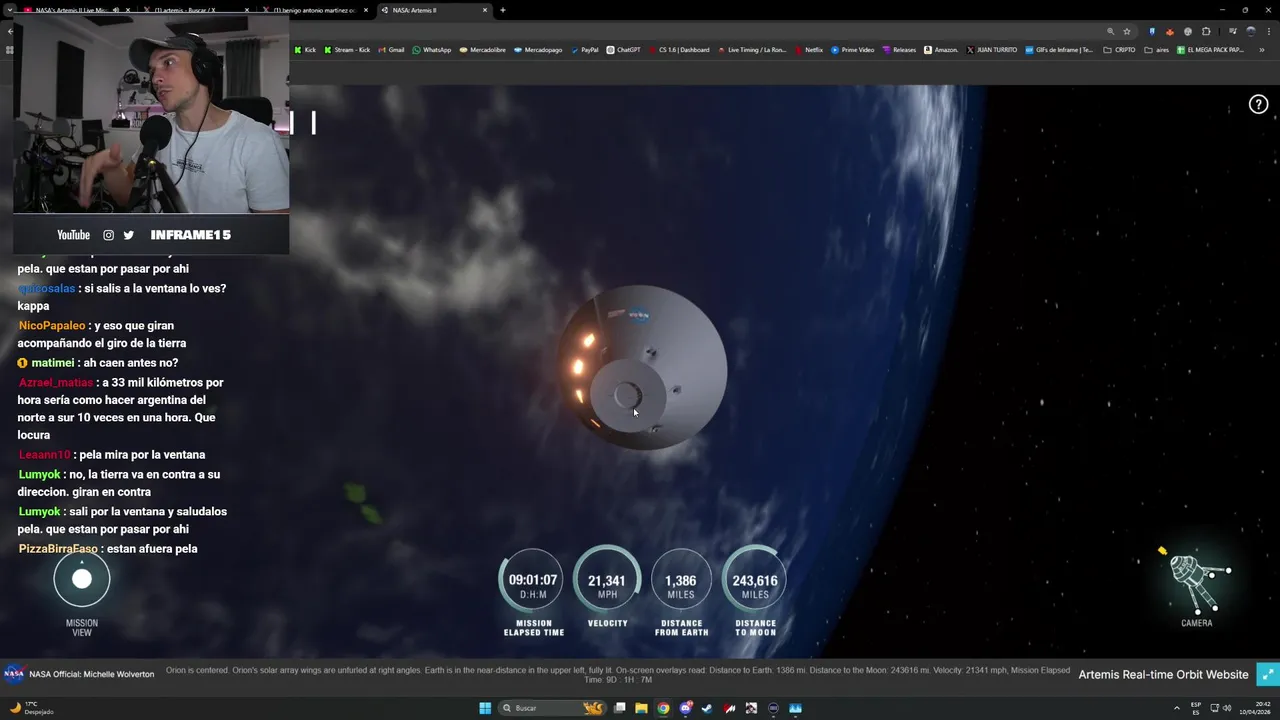Open the ChatGPT bookmark
The width and height of the screenshot is (1280, 720).
623,49
